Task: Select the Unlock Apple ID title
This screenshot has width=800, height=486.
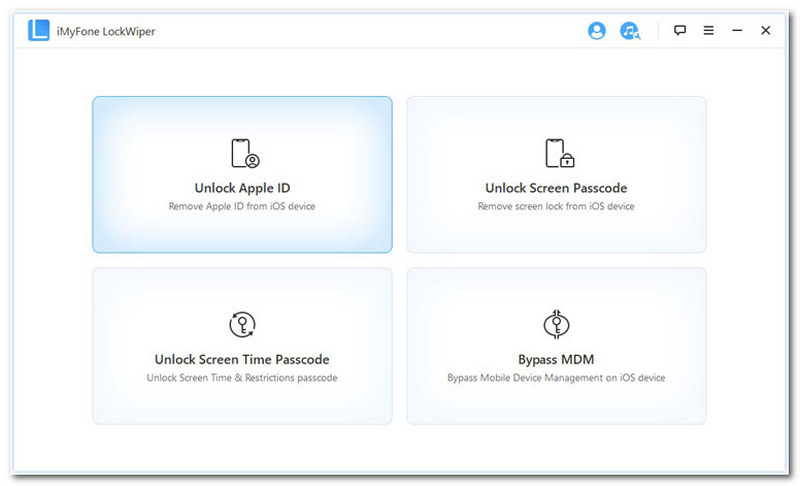Action: 242,188
